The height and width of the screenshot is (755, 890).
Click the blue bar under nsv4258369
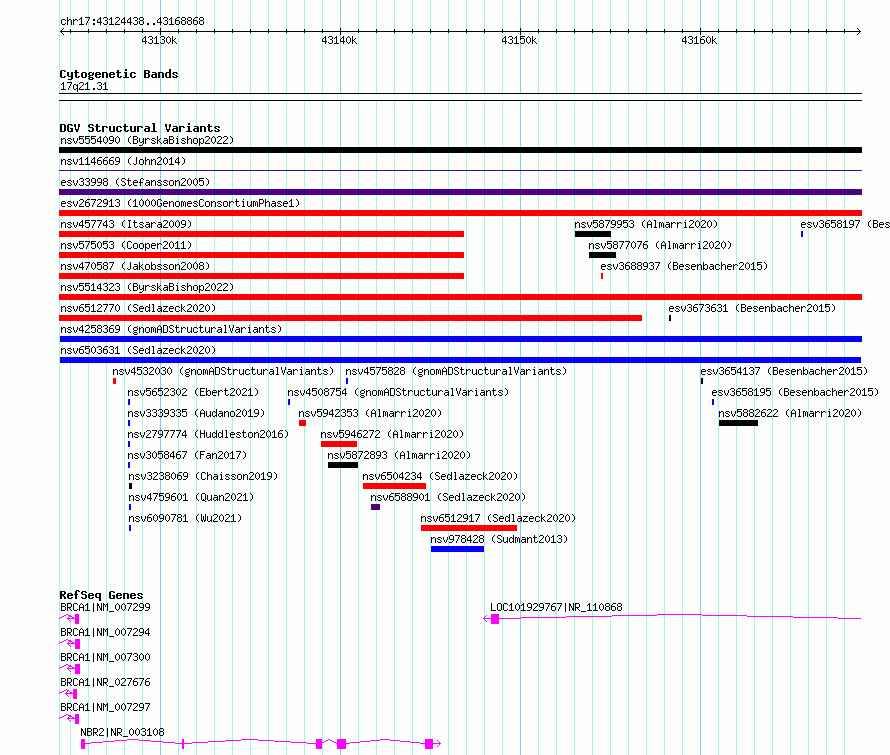tap(461, 339)
